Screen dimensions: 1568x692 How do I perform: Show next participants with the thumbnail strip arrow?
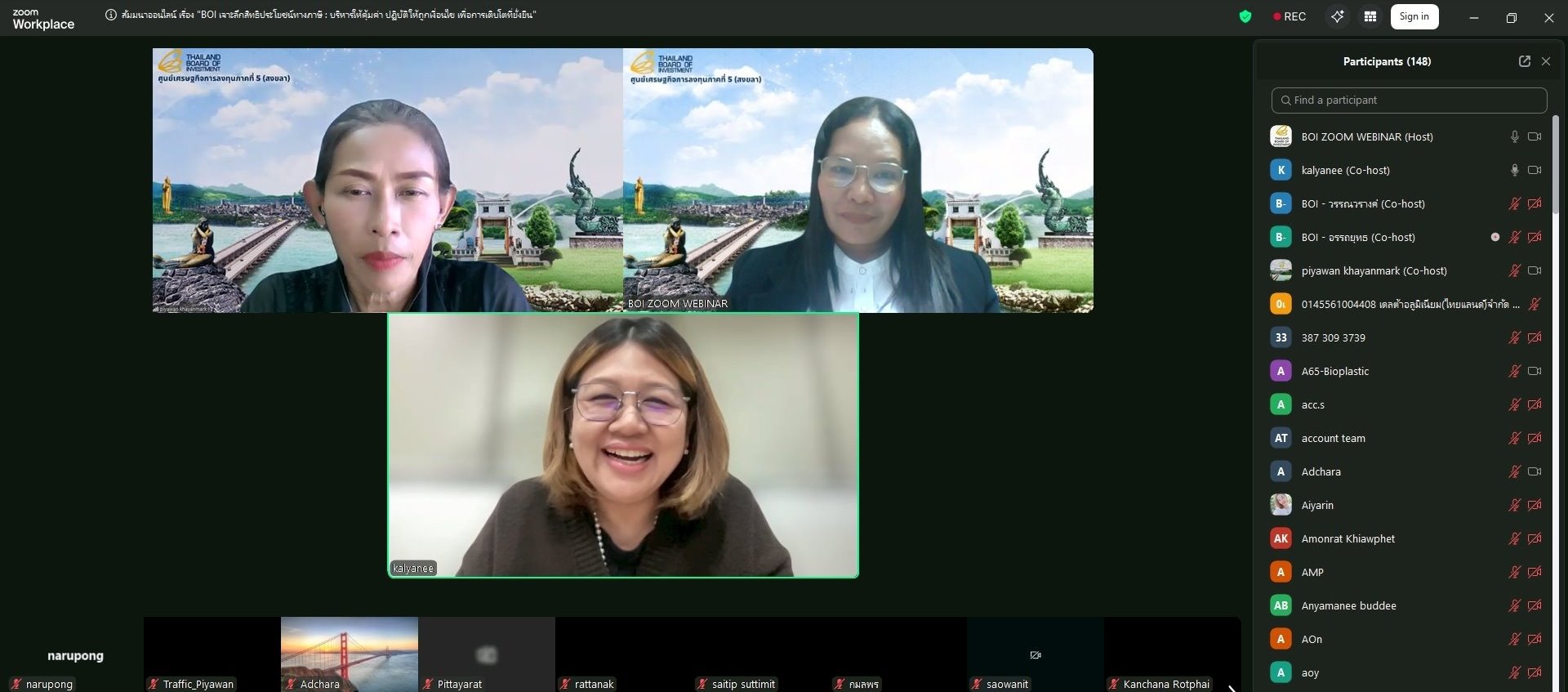pyautogui.click(x=1232, y=687)
